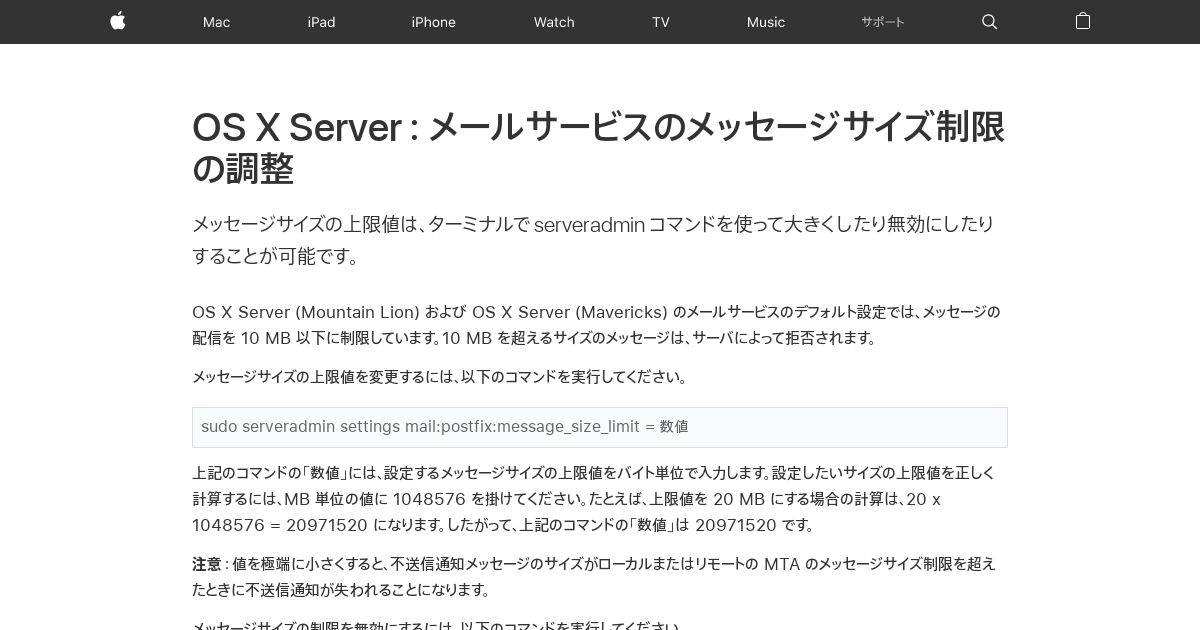Open the TV navigation item

tap(661, 22)
